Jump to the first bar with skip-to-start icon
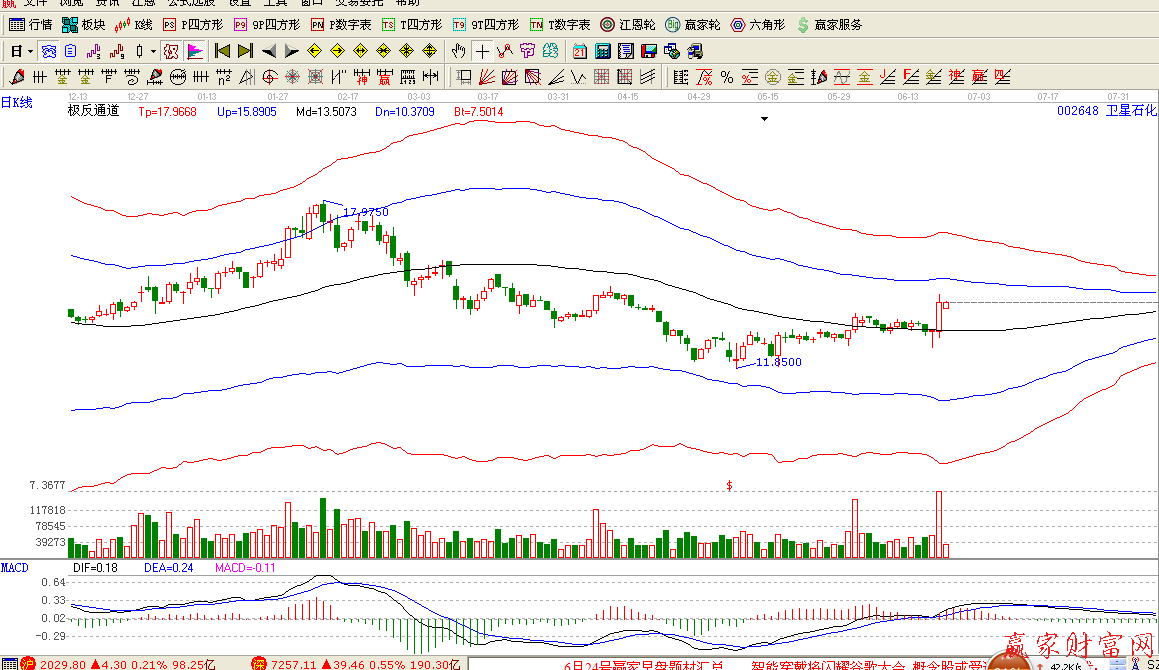This screenshot has height=670, width=1159. 222,51
